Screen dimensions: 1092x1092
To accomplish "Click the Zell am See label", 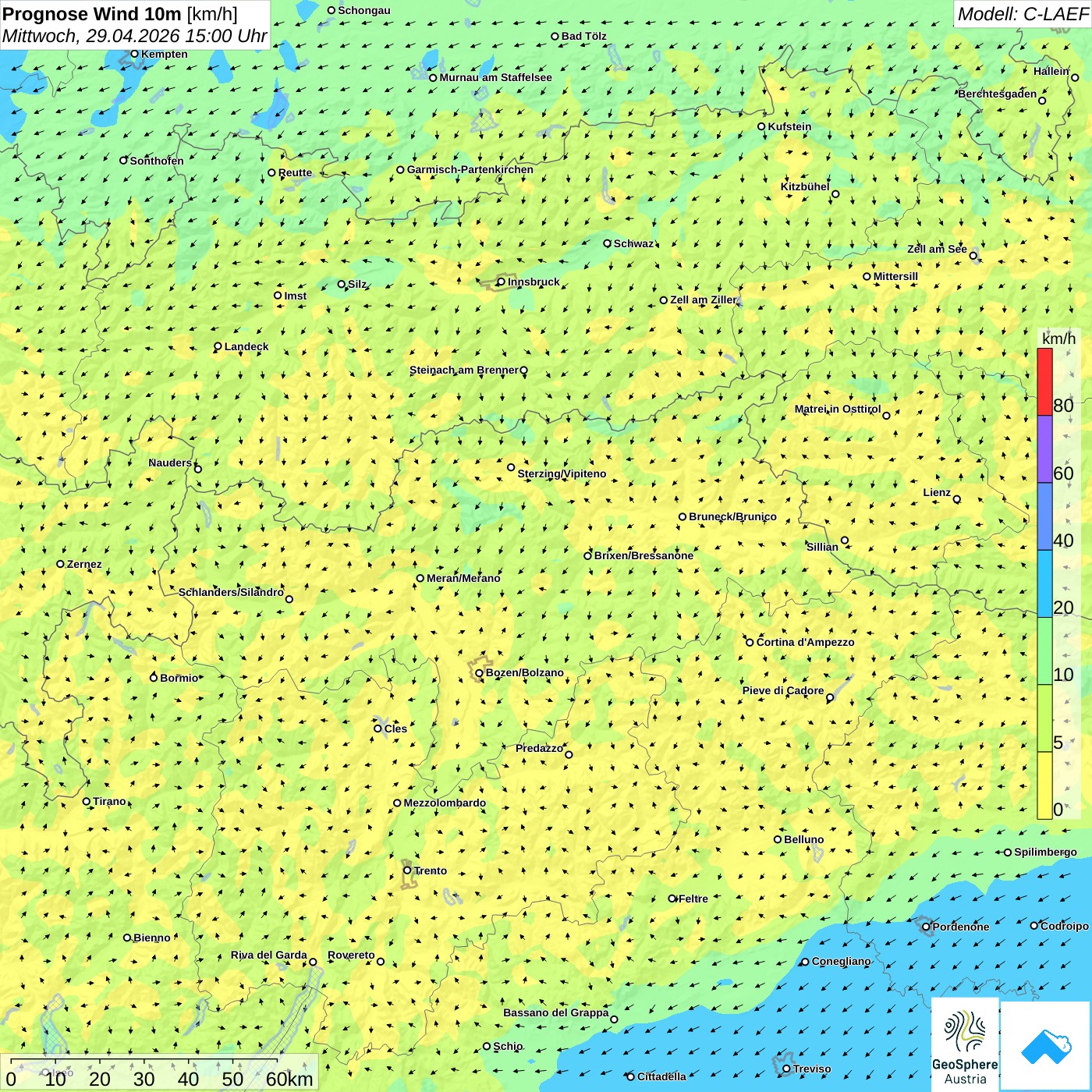I will click(x=937, y=249).
